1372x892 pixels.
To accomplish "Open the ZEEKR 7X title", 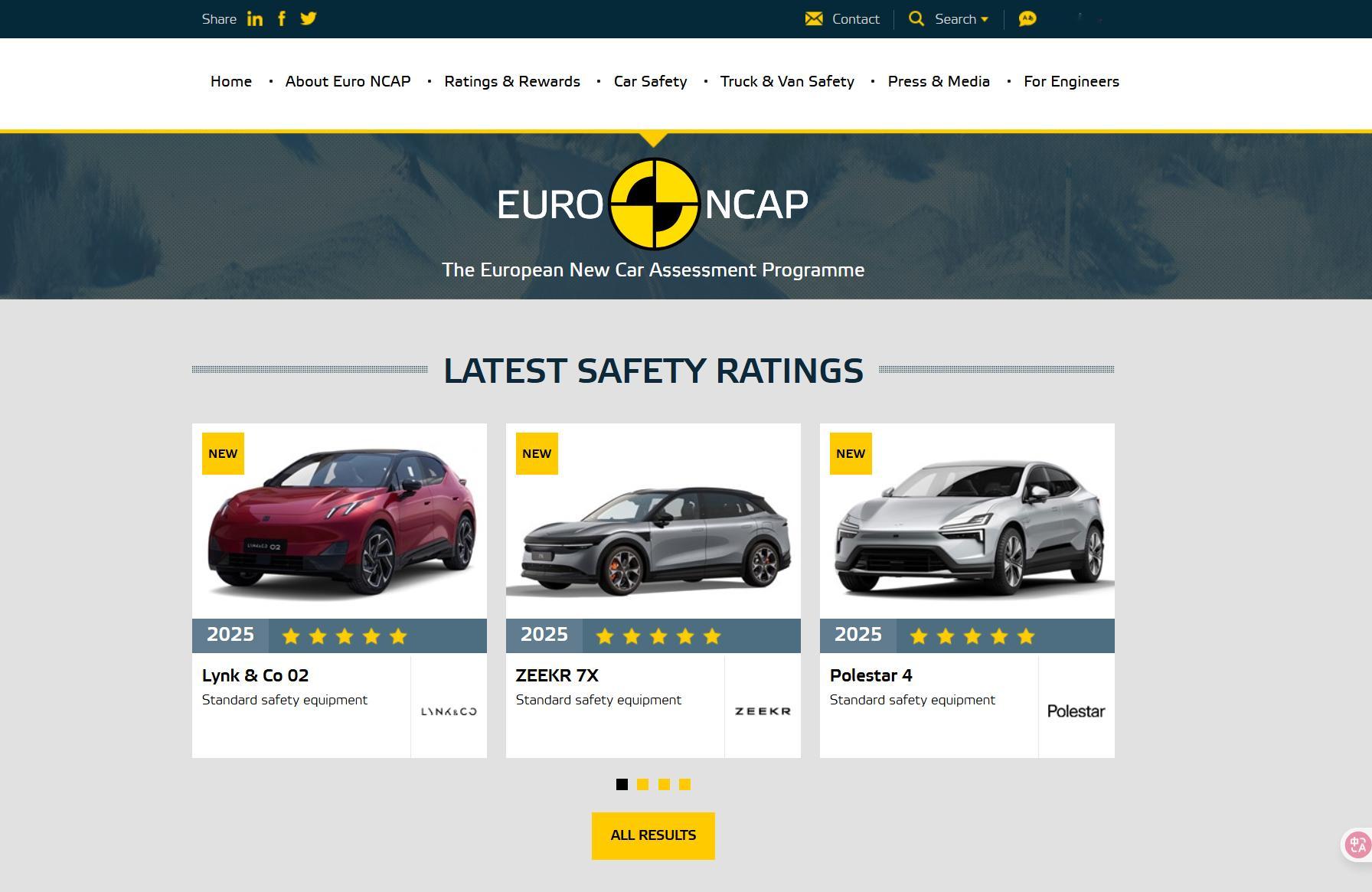I will point(557,675).
